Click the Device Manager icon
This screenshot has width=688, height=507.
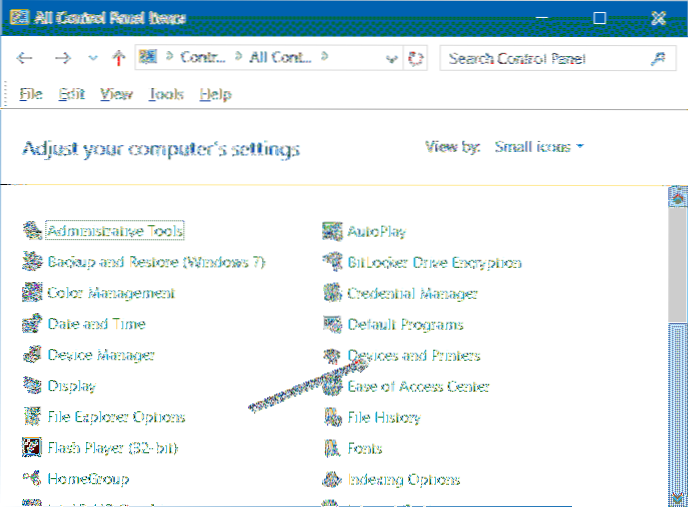click(x=31, y=355)
